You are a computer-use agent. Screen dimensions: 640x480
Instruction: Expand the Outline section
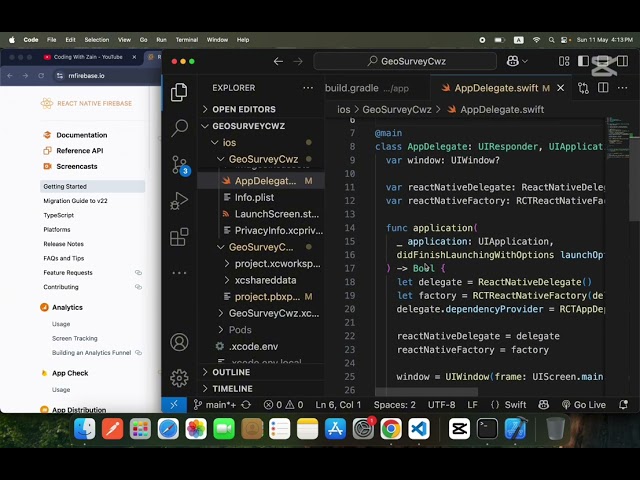coord(261,372)
